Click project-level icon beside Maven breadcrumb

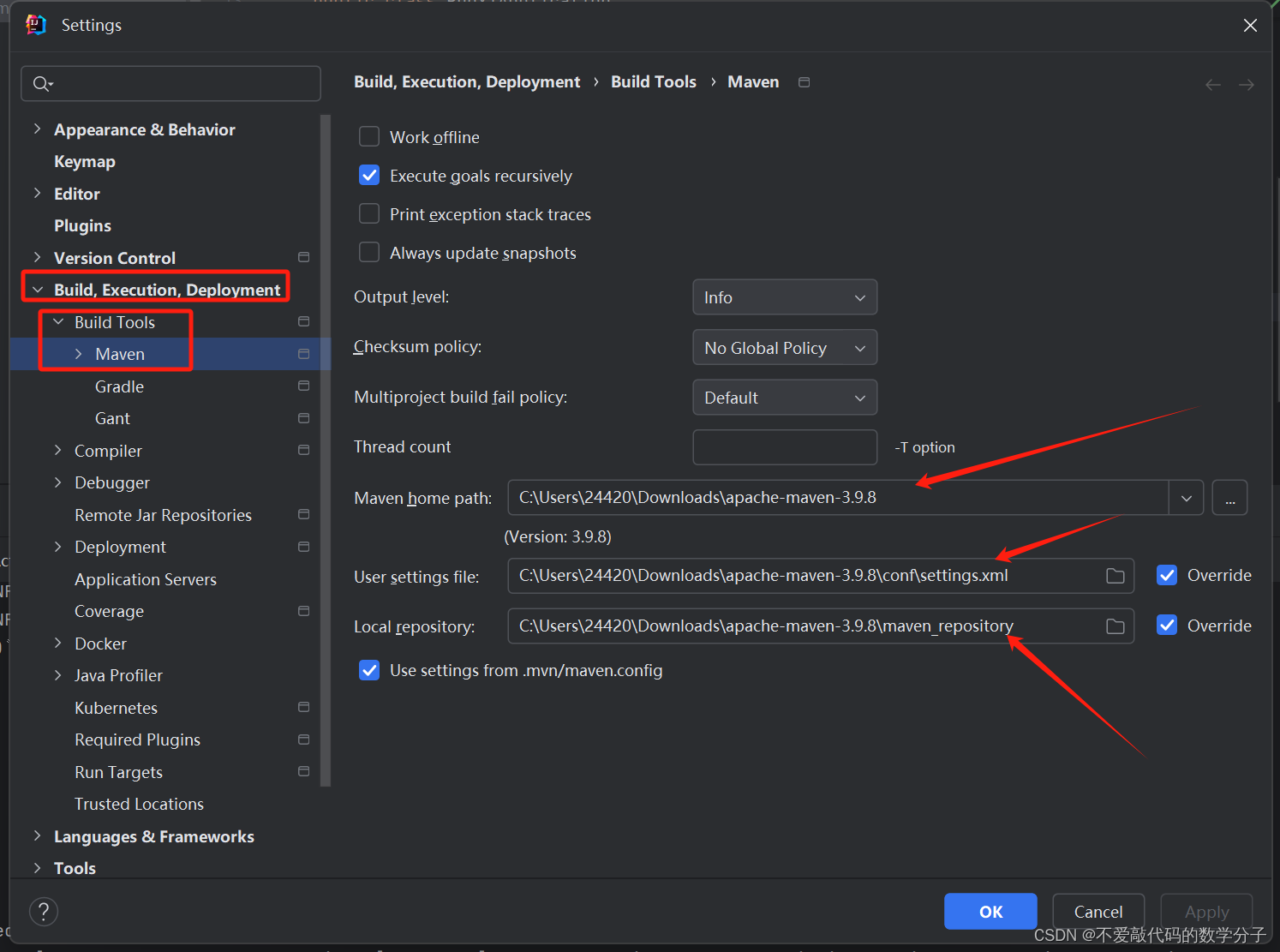tap(804, 82)
